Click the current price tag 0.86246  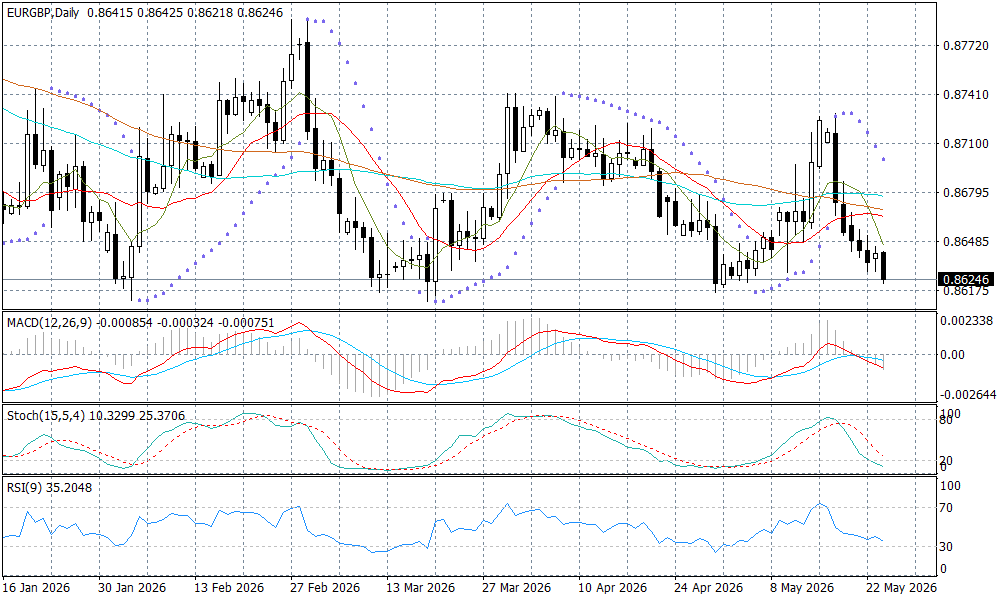pos(966,279)
